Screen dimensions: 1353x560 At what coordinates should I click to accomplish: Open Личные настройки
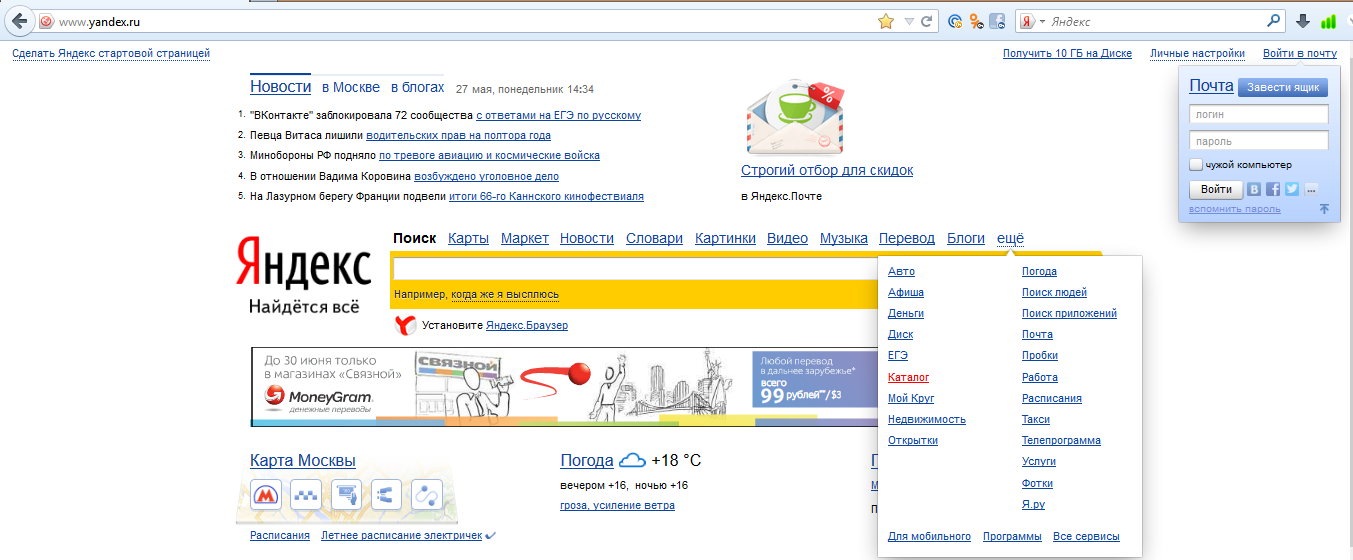tap(1197, 53)
